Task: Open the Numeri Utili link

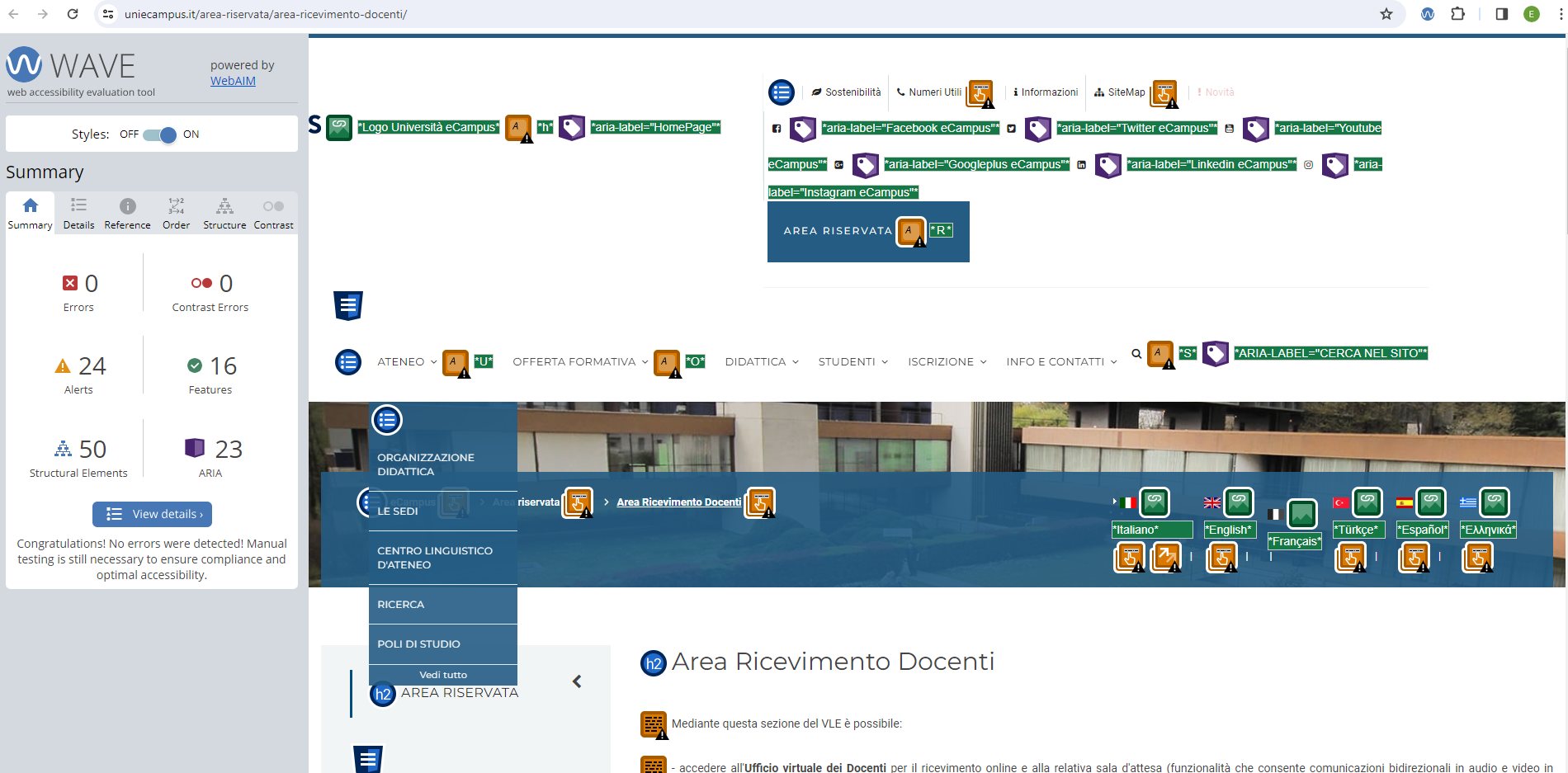Action: (x=929, y=92)
